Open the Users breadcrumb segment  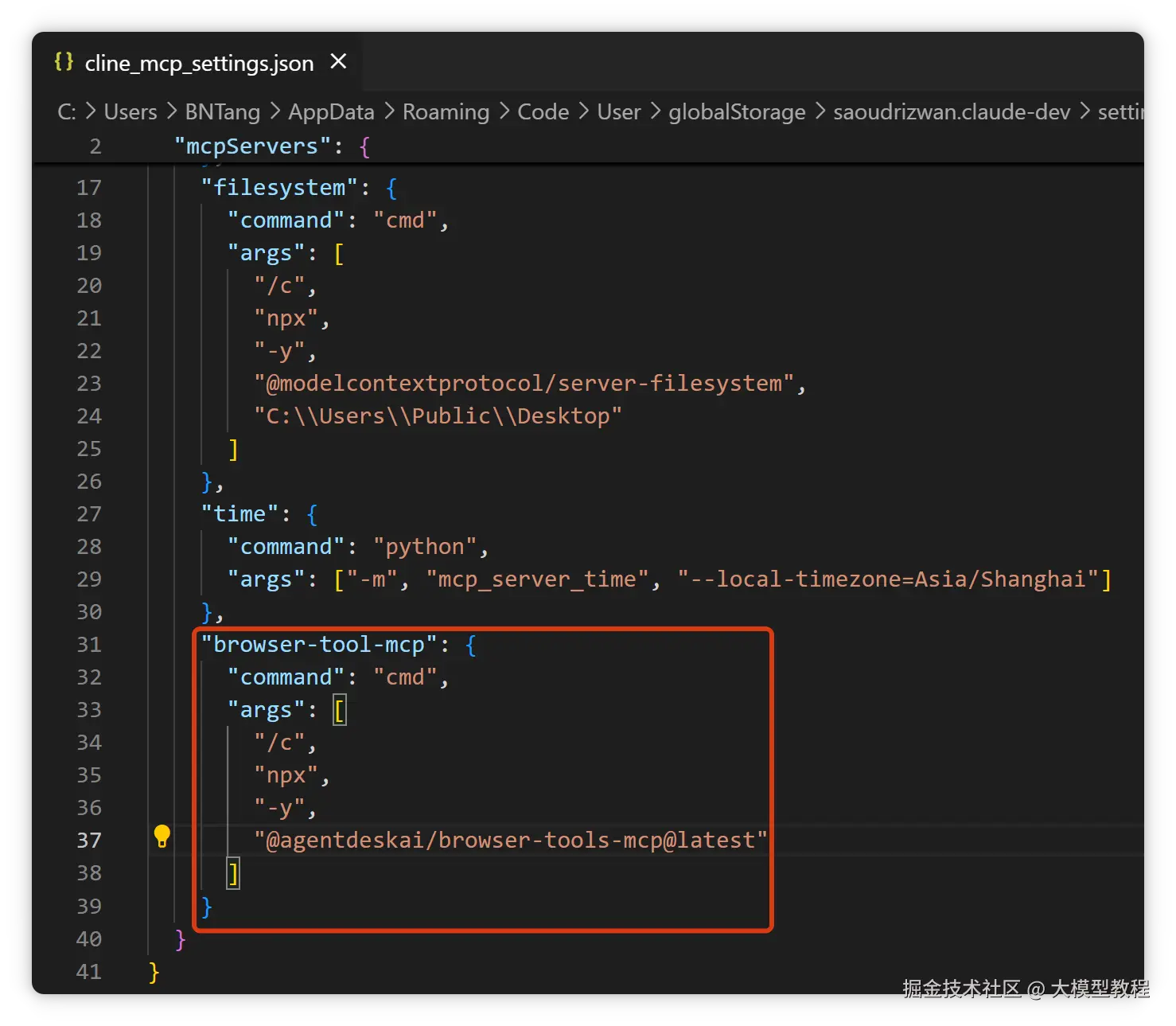point(130,112)
